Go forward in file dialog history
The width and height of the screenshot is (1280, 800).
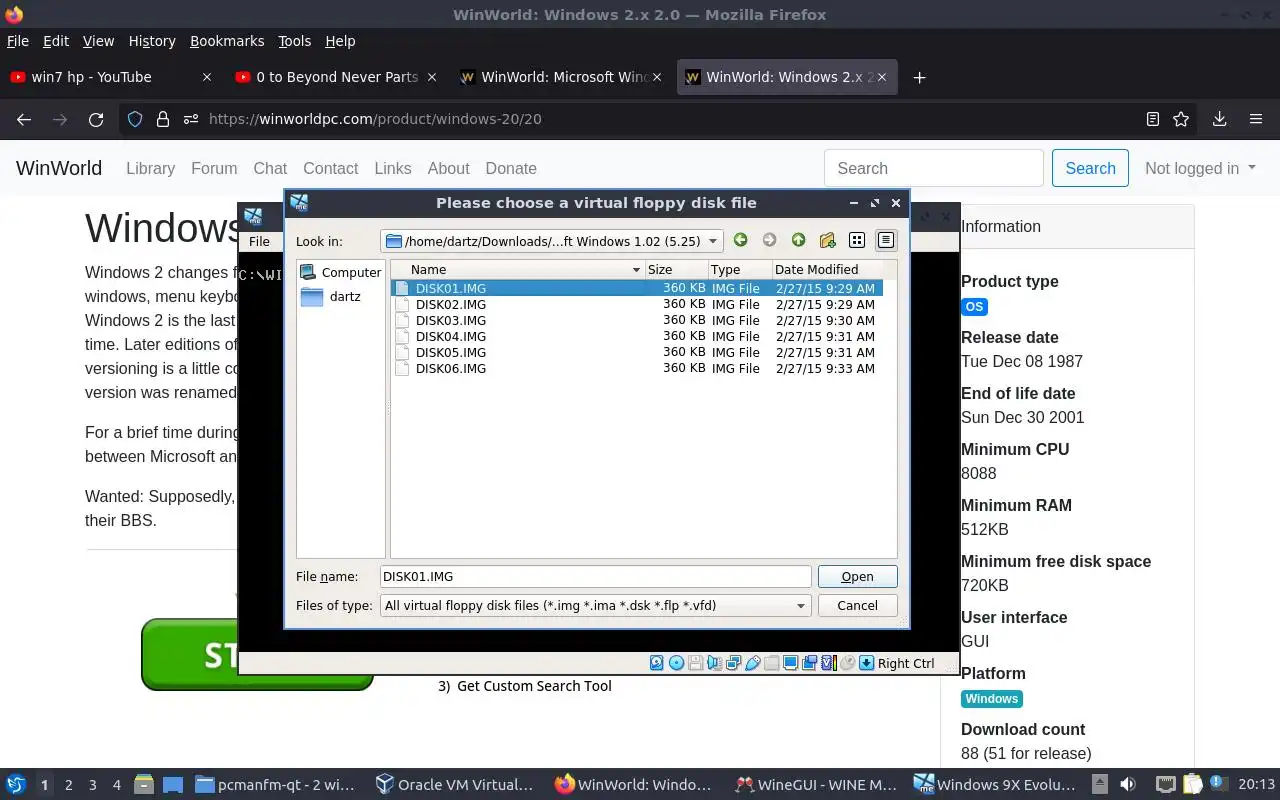(769, 240)
